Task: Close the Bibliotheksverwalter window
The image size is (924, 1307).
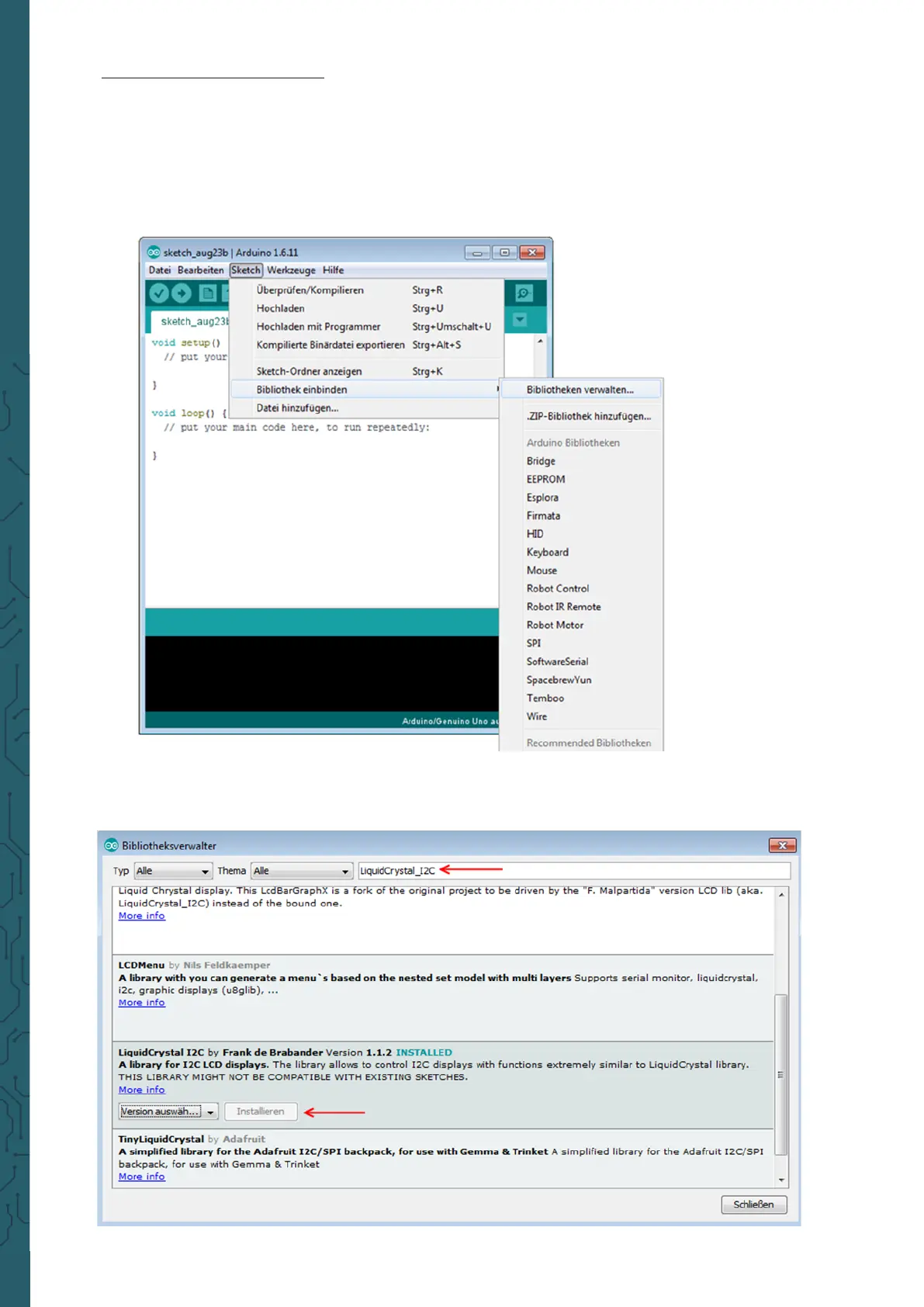Action: point(782,845)
